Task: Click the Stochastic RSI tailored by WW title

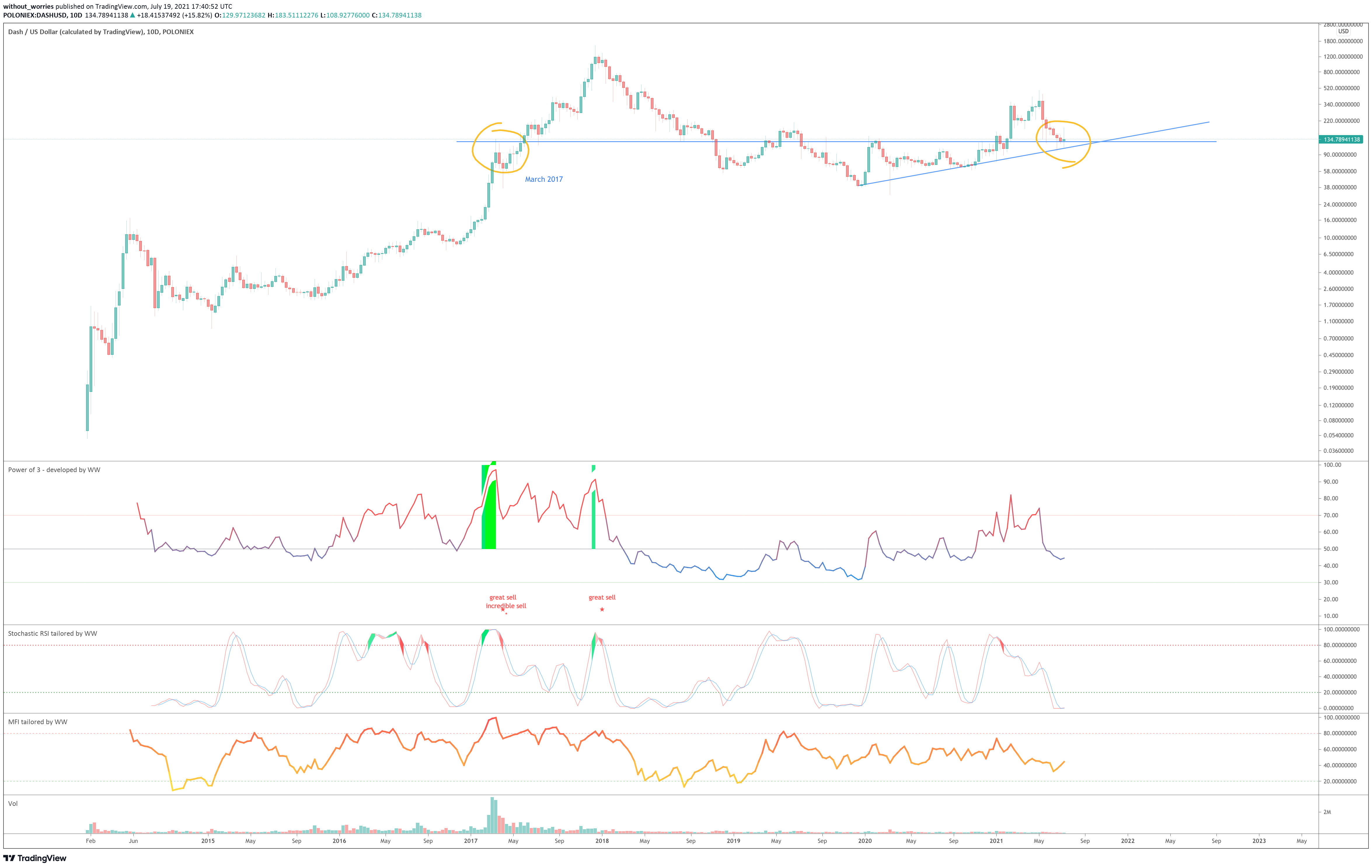Action: tap(53, 633)
